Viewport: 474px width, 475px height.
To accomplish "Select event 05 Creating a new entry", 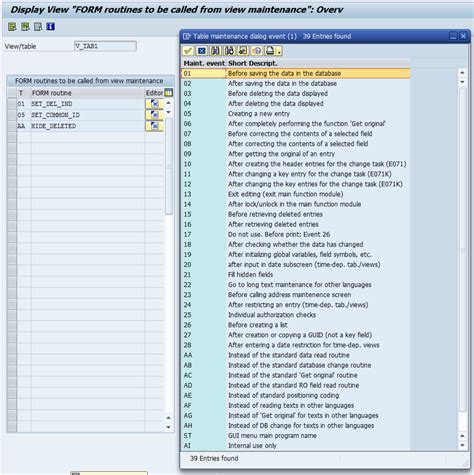I will (296, 114).
